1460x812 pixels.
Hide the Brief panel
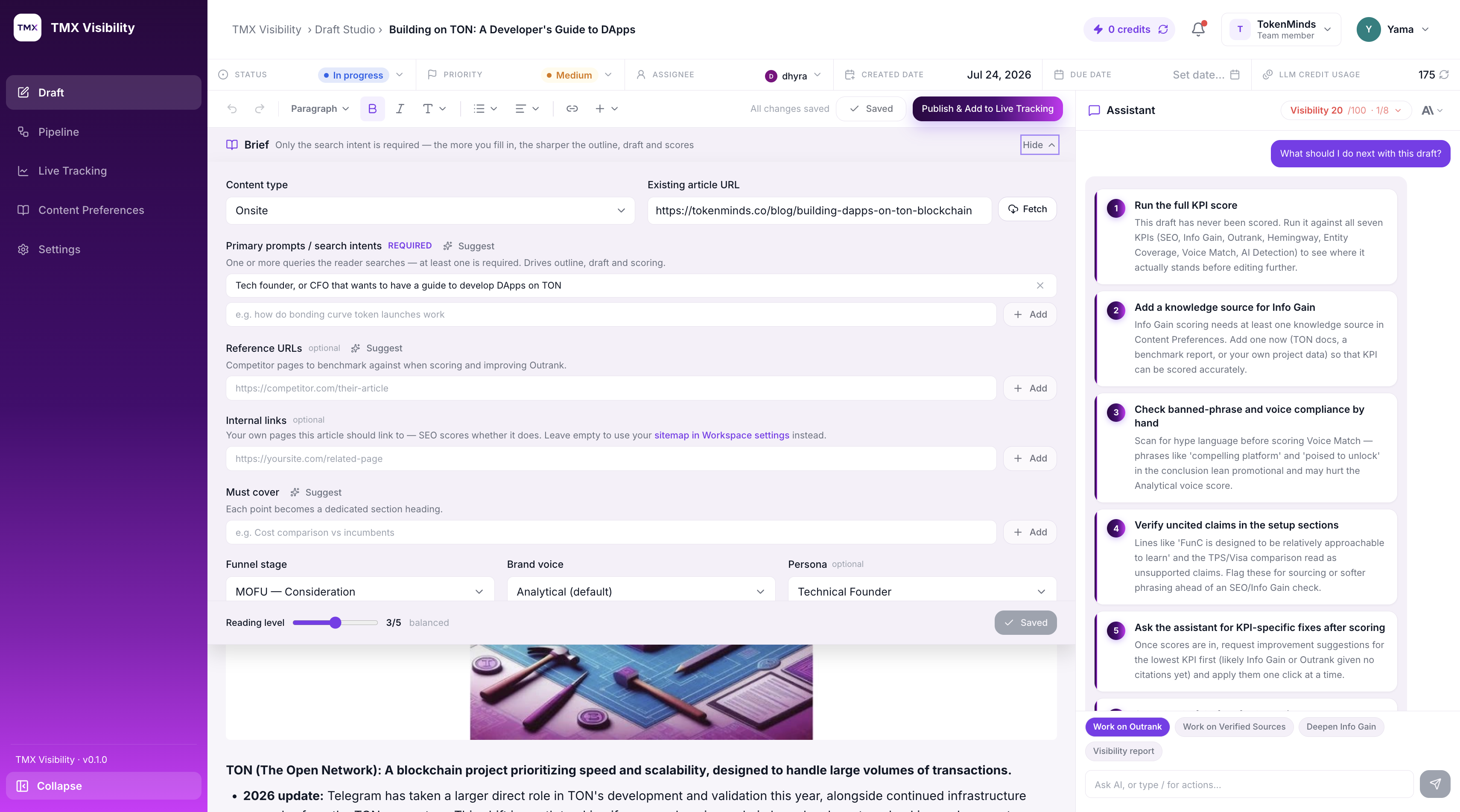tap(1040, 145)
